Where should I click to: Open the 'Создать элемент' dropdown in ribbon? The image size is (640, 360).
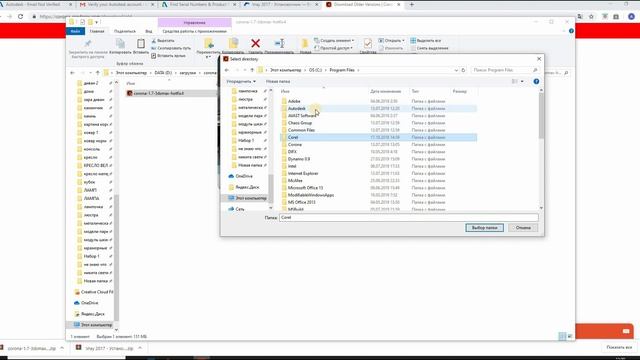(x=334, y=41)
